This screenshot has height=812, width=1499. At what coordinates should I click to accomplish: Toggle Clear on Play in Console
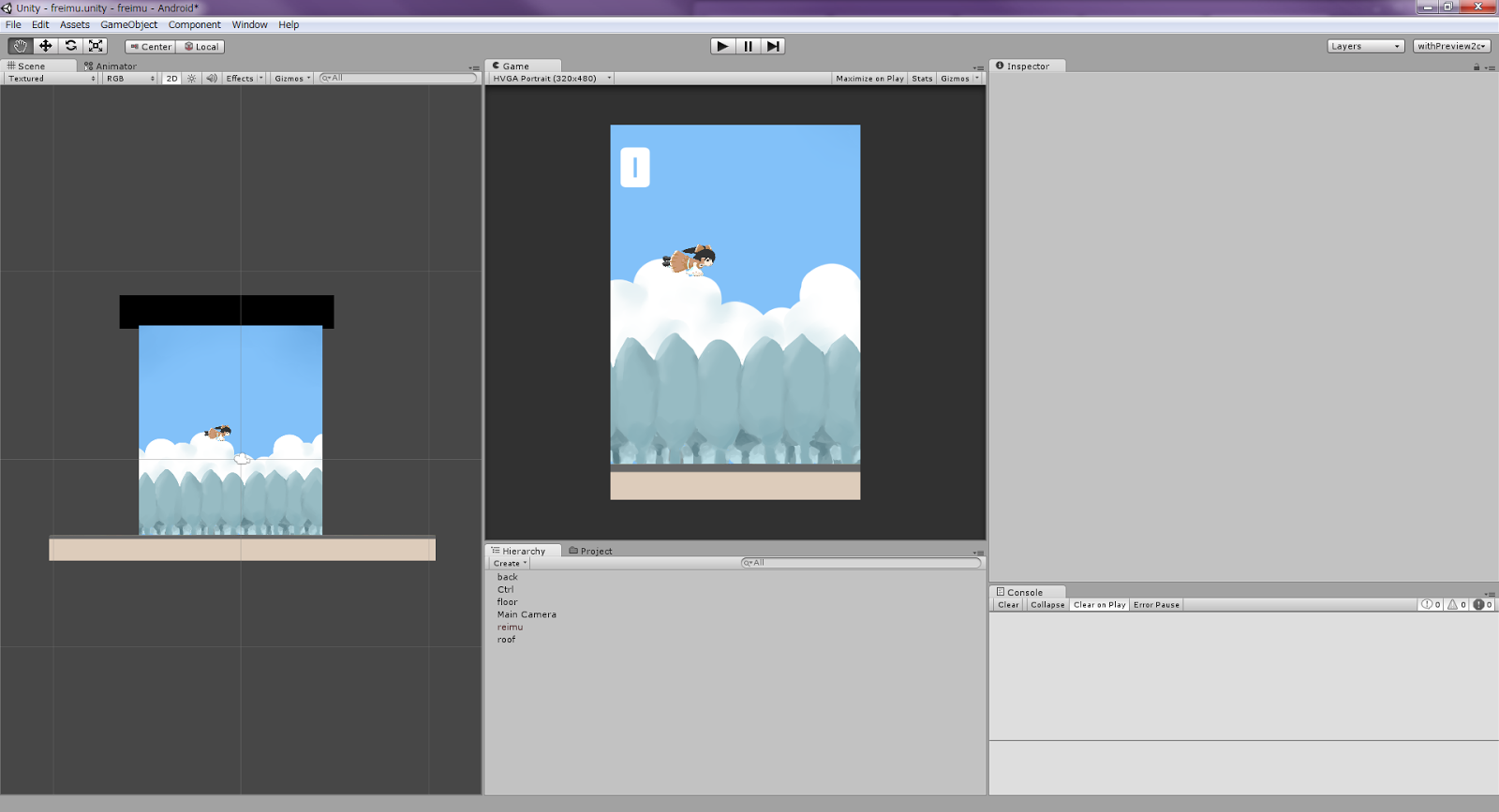coord(1099,605)
